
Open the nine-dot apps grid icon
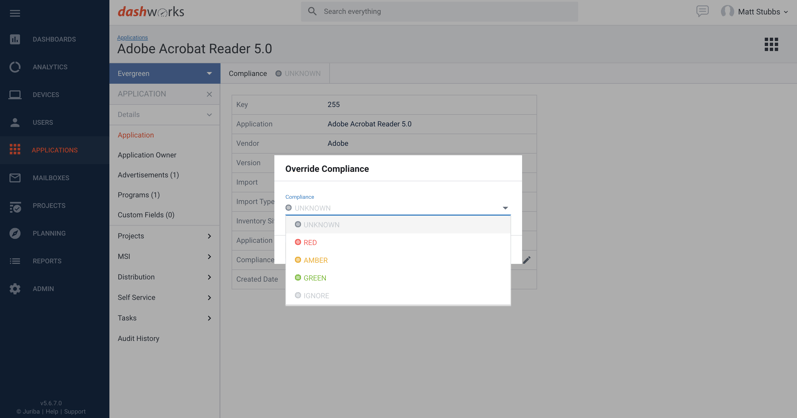tap(771, 44)
